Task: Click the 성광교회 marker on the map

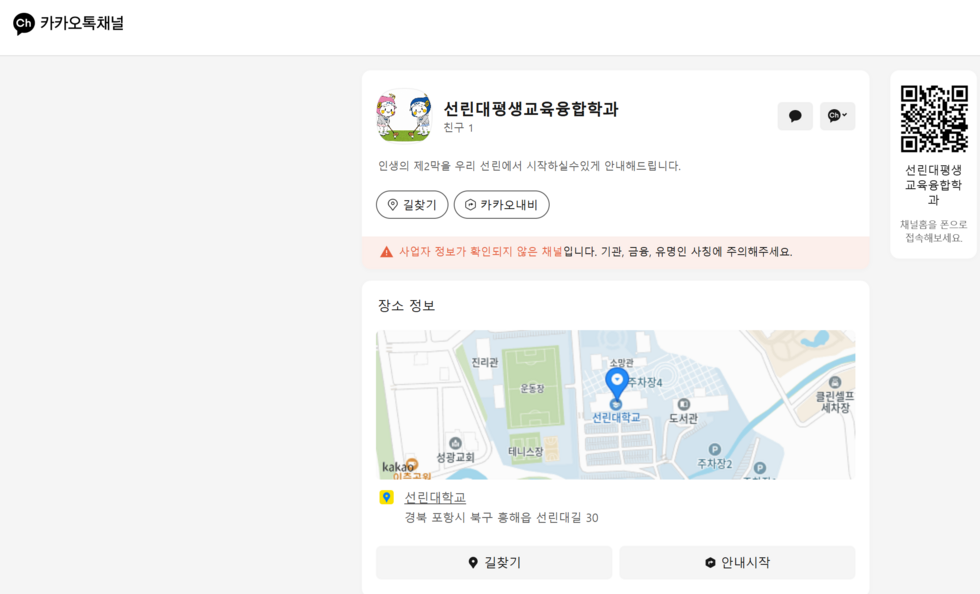Action: coord(455,443)
